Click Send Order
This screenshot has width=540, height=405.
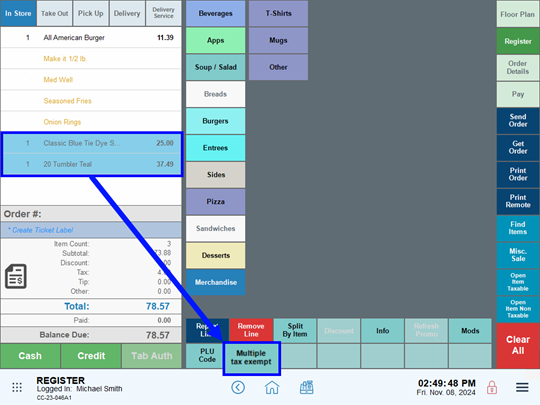coord(518,121)
